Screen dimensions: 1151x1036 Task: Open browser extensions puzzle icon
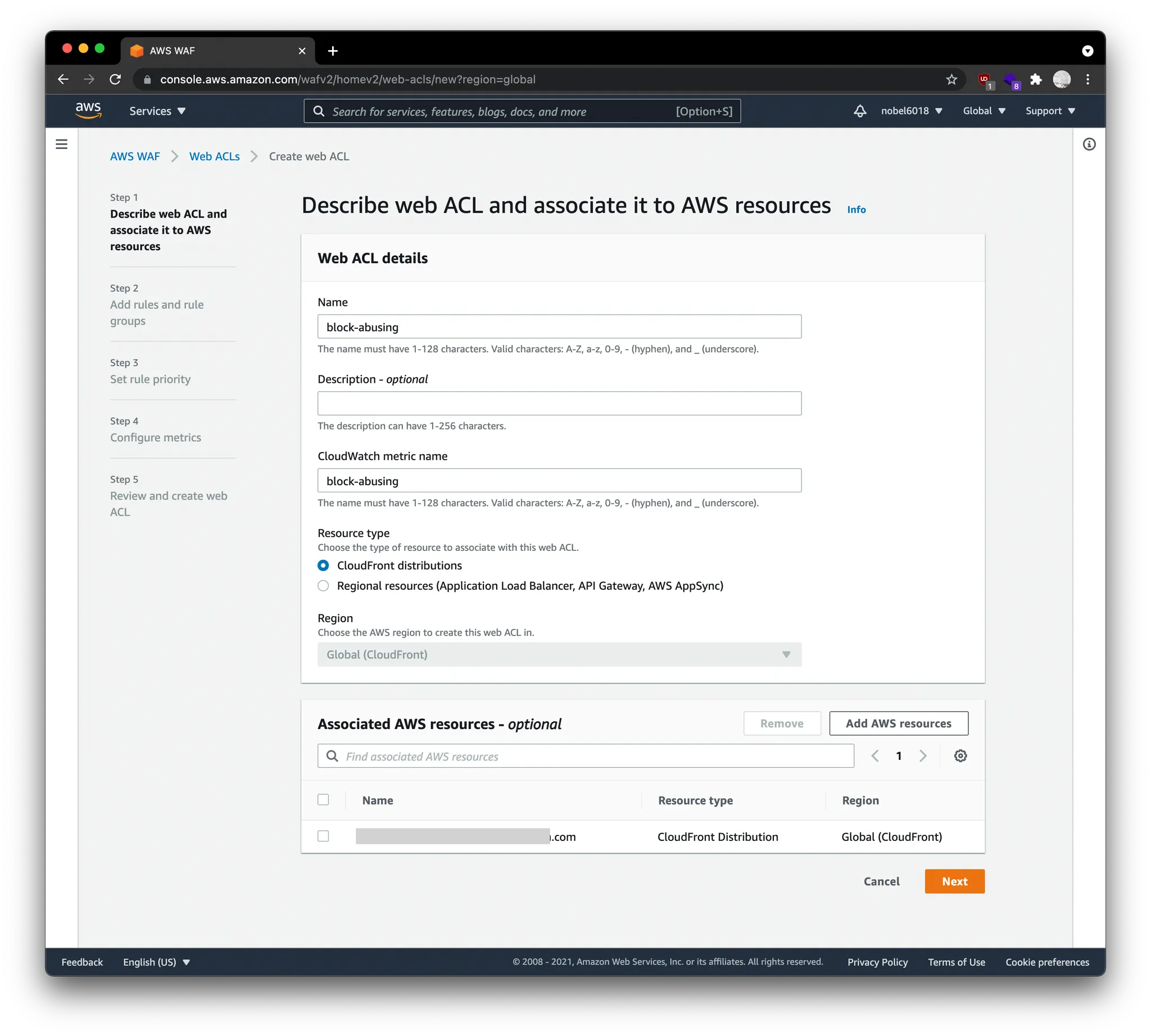click(1035, 80)
